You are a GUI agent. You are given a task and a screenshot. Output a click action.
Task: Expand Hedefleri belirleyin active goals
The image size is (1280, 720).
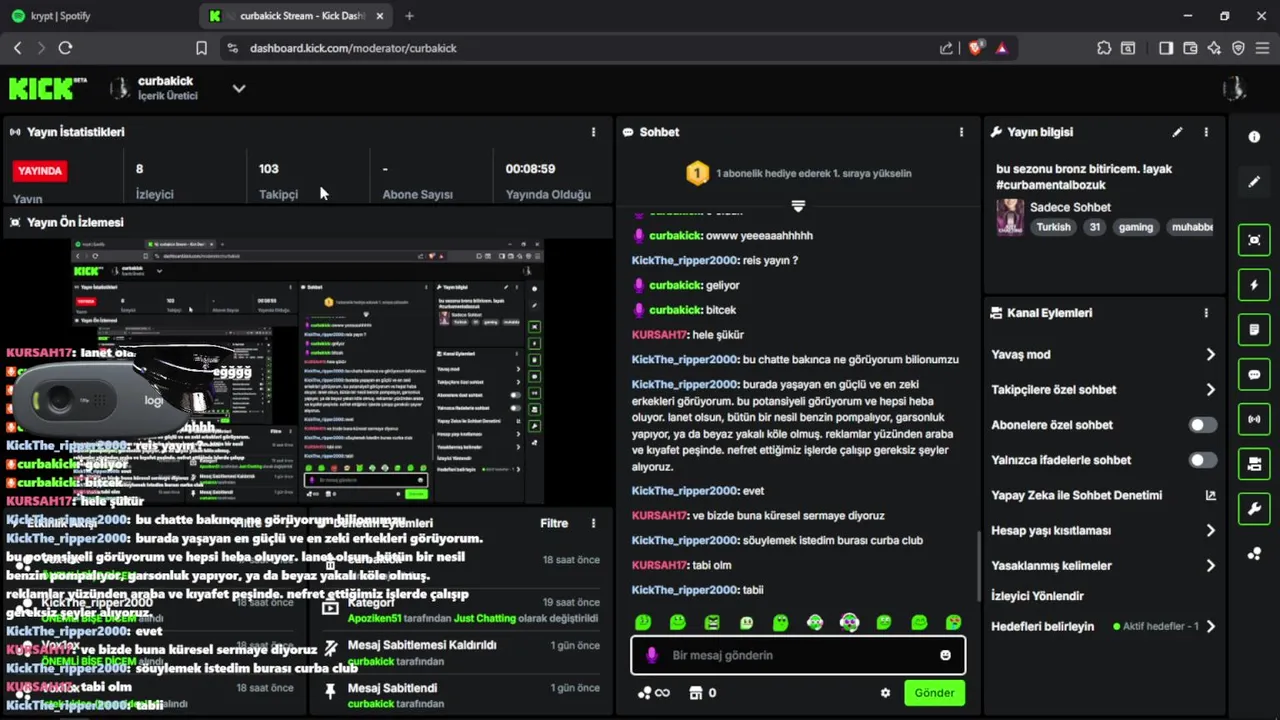[1104, 626]
